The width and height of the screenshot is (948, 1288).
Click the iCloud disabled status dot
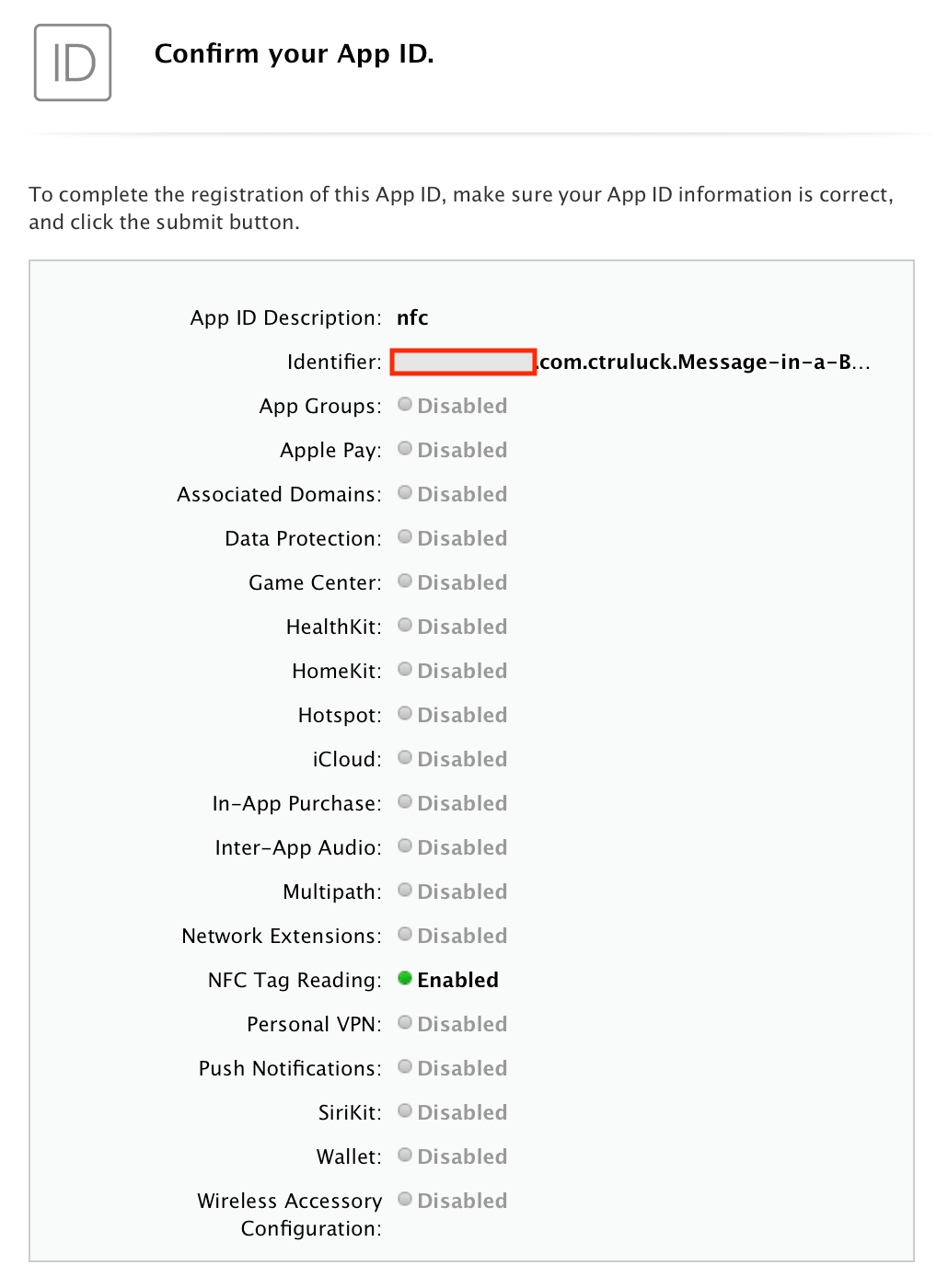[405, 757]
